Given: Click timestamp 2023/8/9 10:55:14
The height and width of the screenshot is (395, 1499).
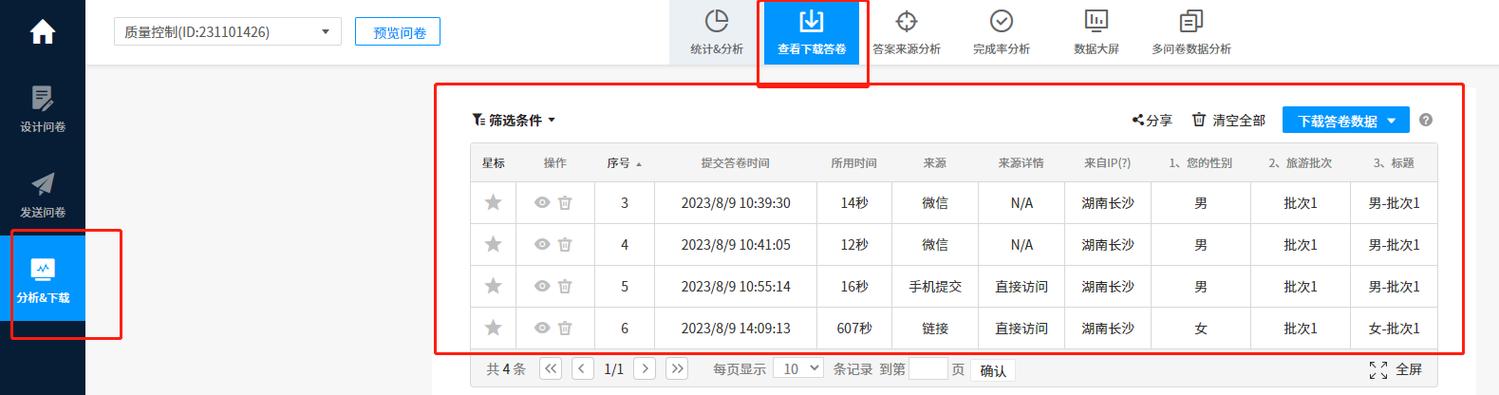Looking at the screenshot, I should 735,286.
